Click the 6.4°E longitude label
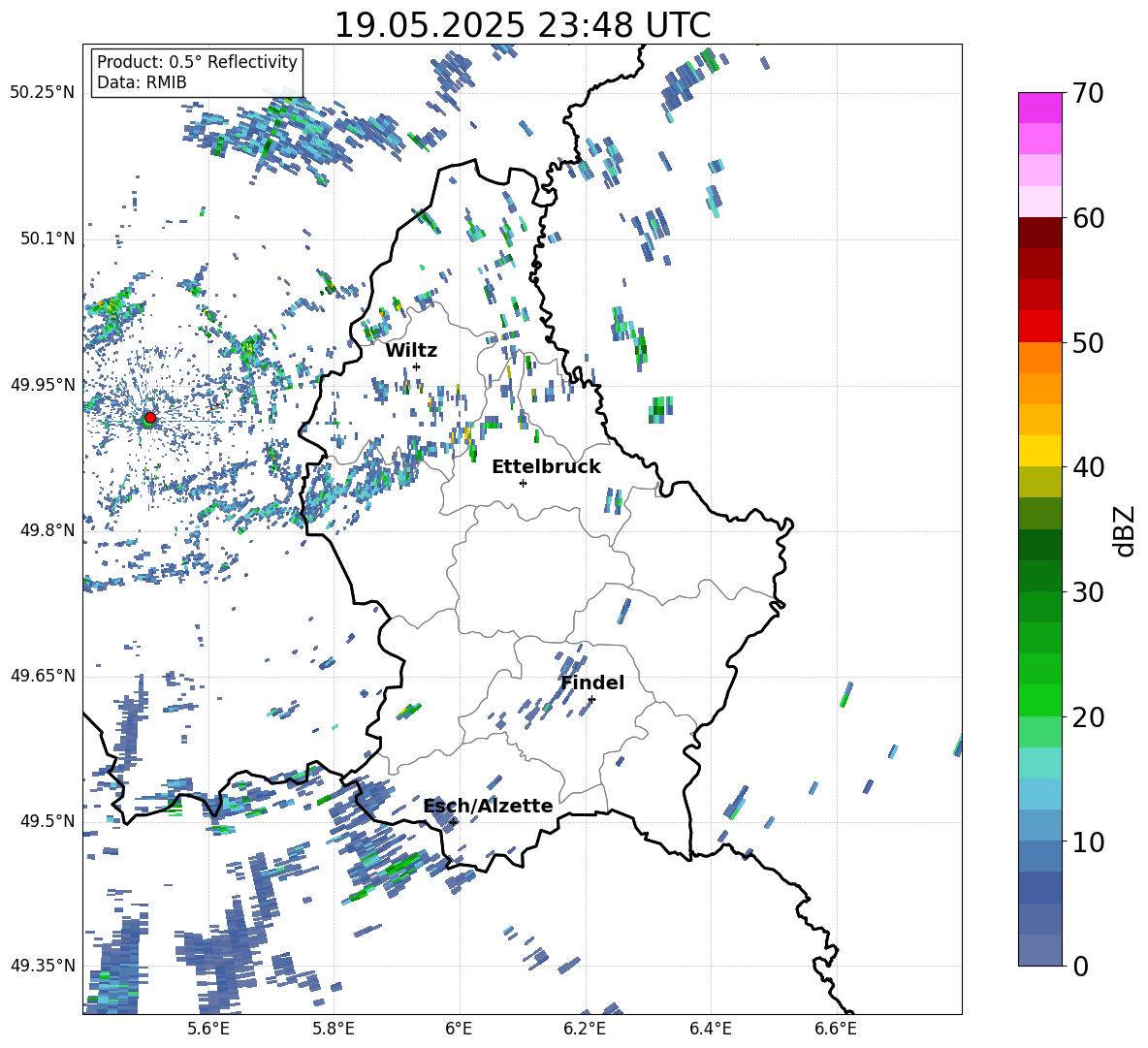 click(710, 1029)
